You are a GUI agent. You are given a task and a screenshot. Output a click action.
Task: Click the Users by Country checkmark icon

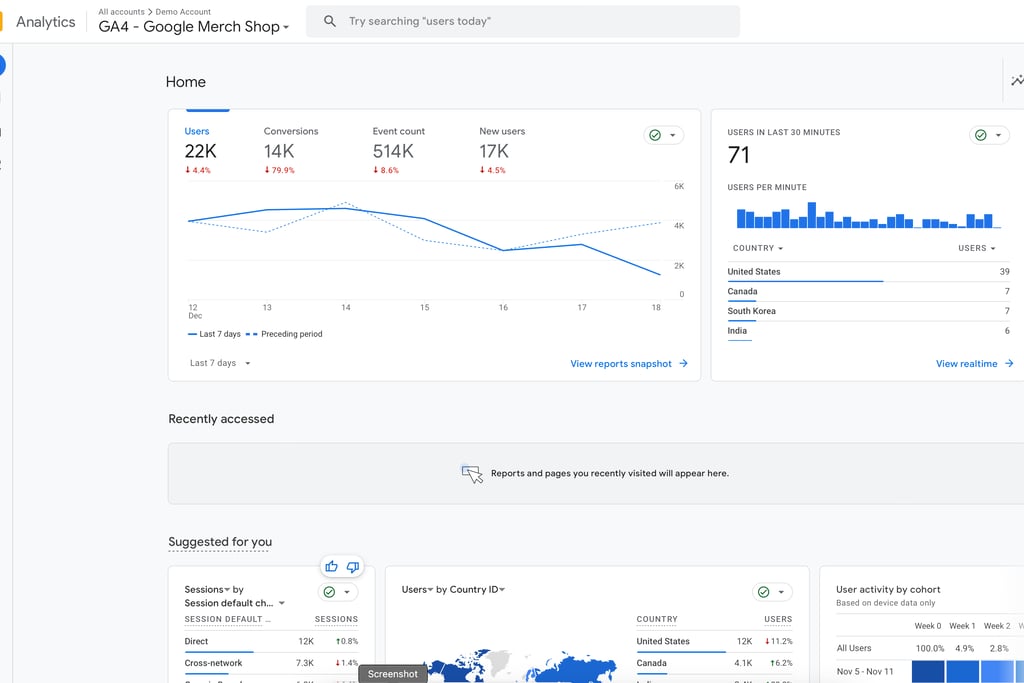(x=763, y=592)
